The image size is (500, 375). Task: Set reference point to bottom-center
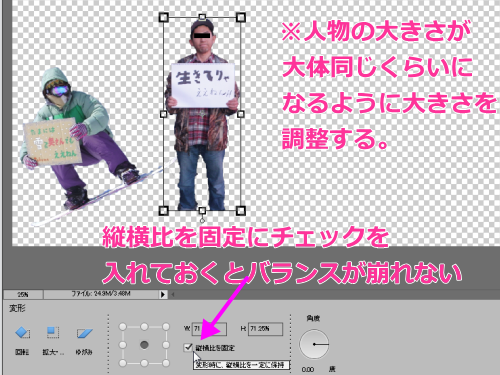tap(144, 363)
